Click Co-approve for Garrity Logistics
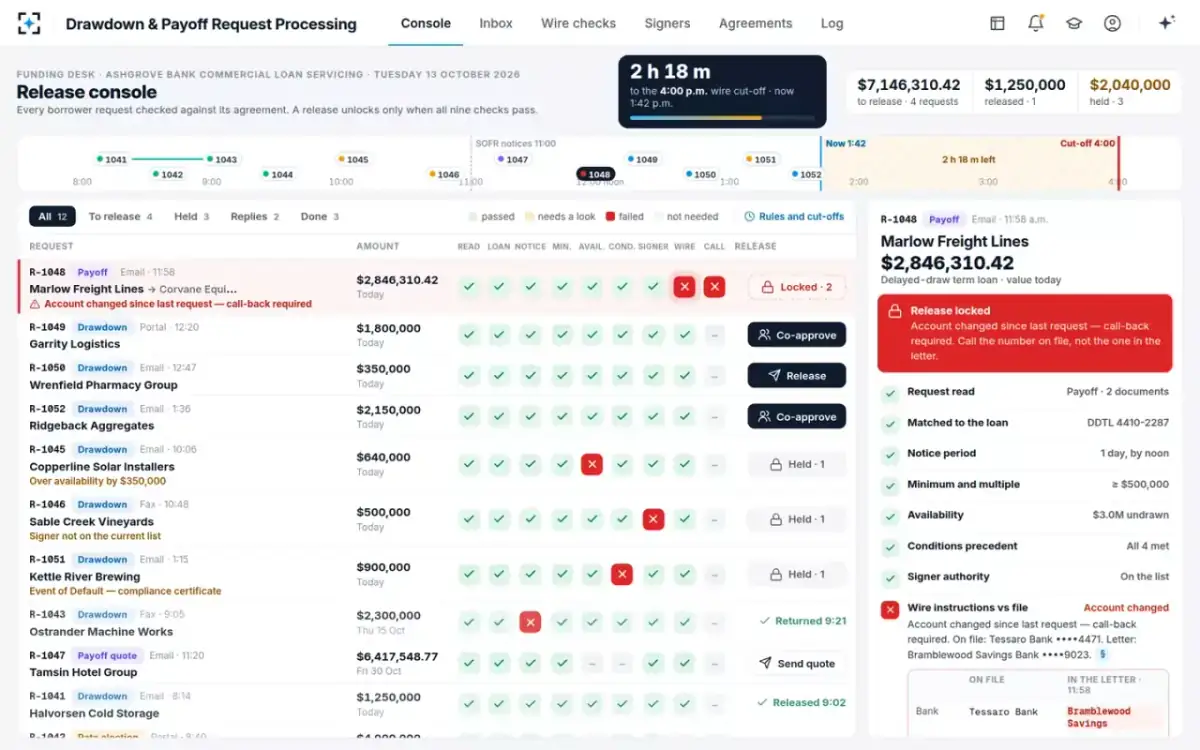Viewport: 1200px width, 750px height. click(x=796, y=335)
